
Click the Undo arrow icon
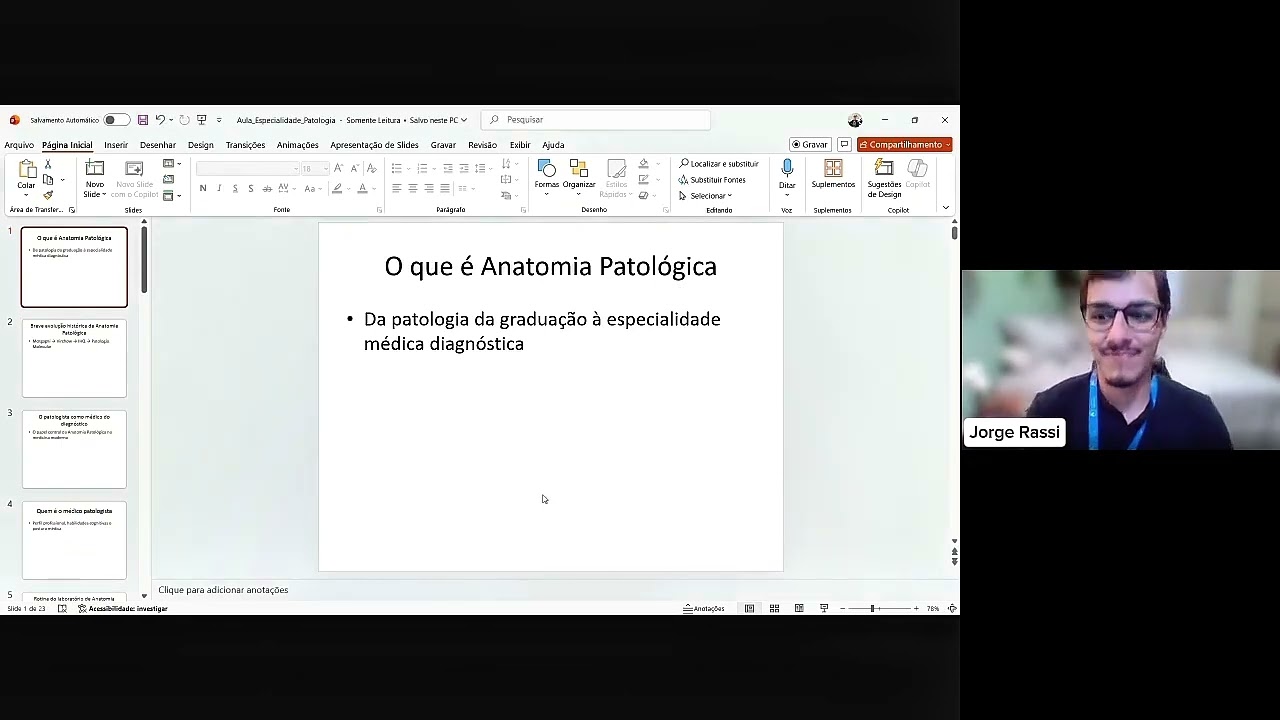tap(159, 120)
